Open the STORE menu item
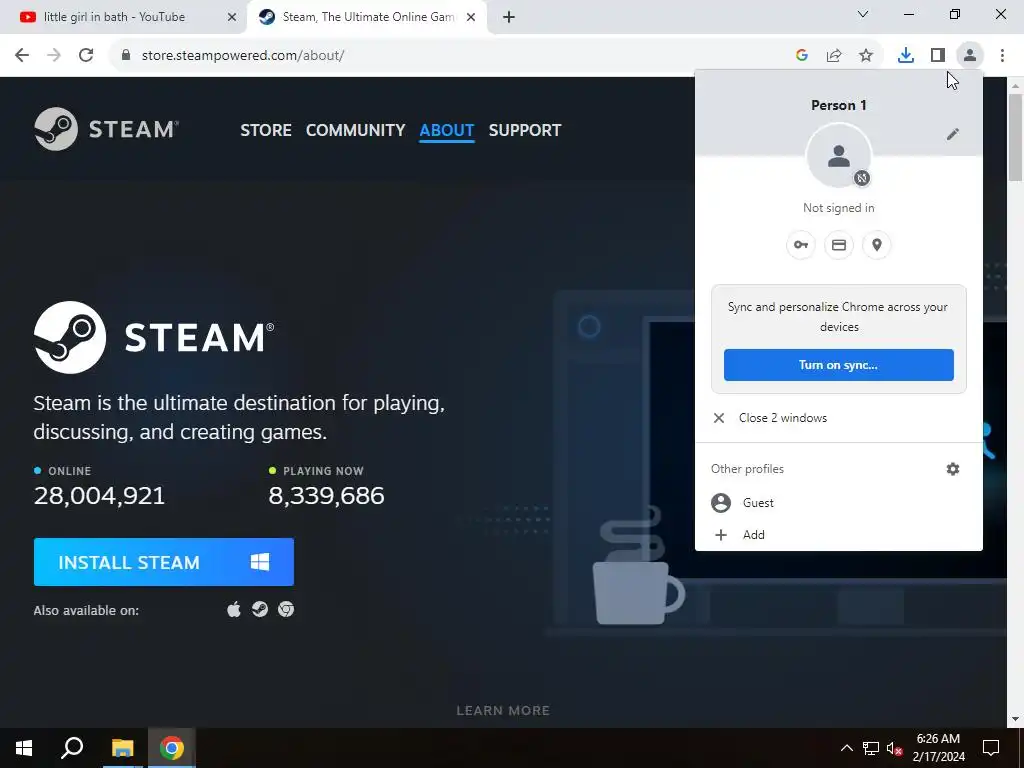 coord(266,130)
